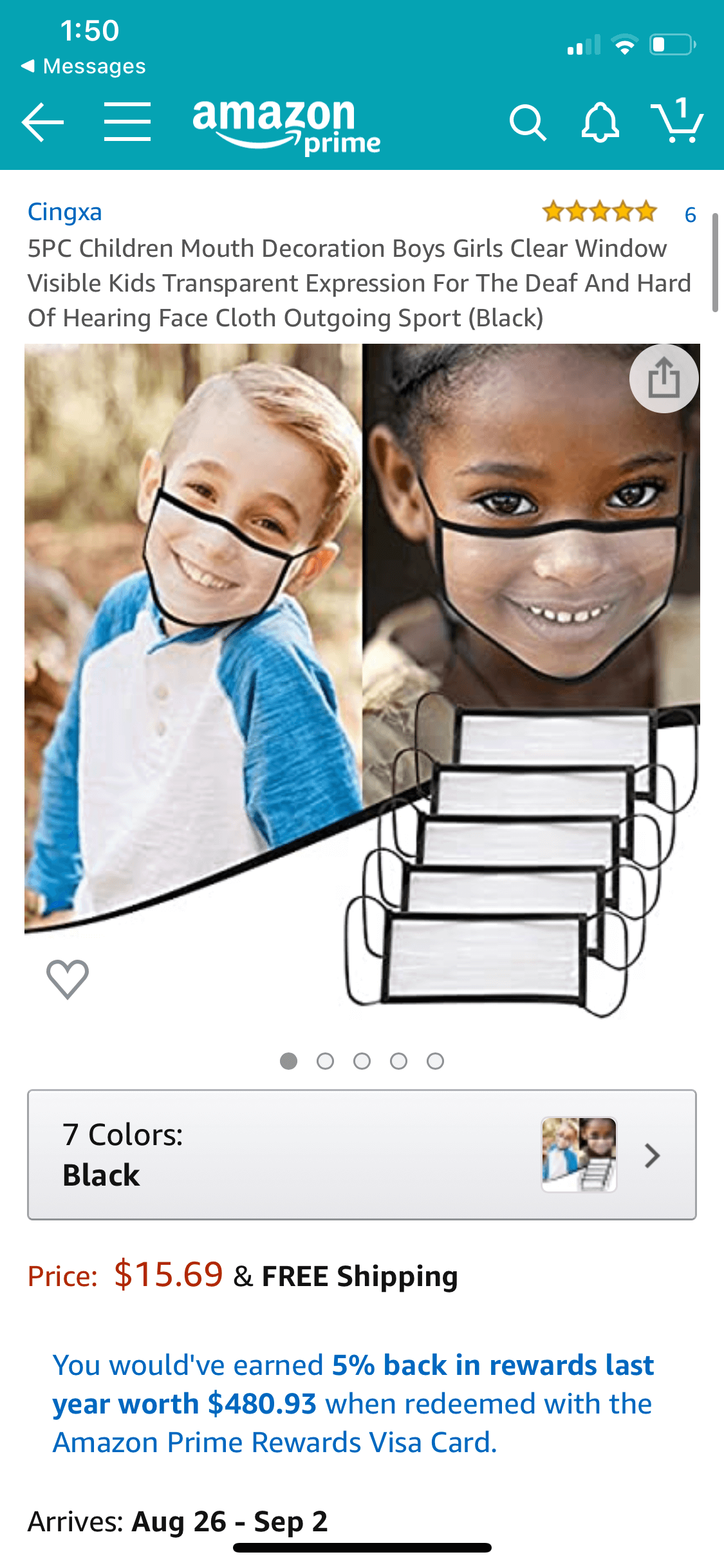The height and width of the screenshot is (1568, 724).
Task: Expand the 7 Colors selector
Action: (x=362, y=1155)
